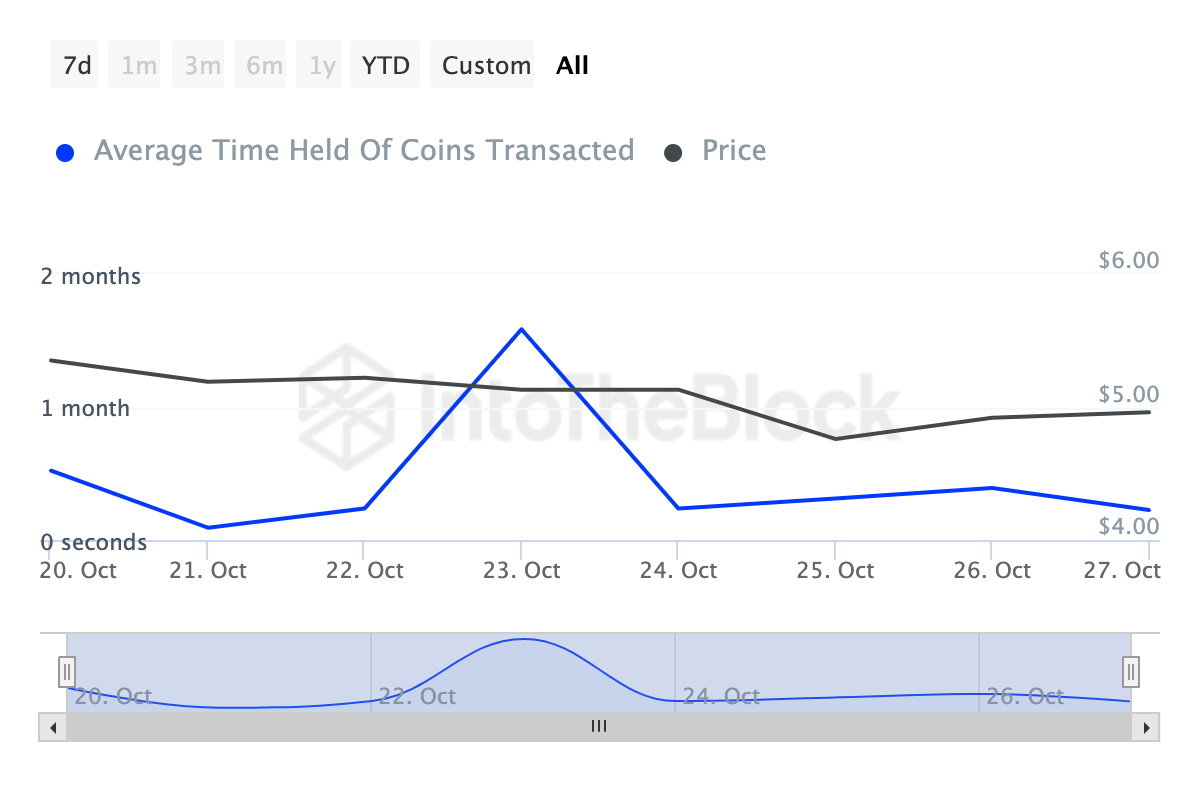Select the 1y time range
Screen dimensions: 1200x800
[x=321, y=66]
